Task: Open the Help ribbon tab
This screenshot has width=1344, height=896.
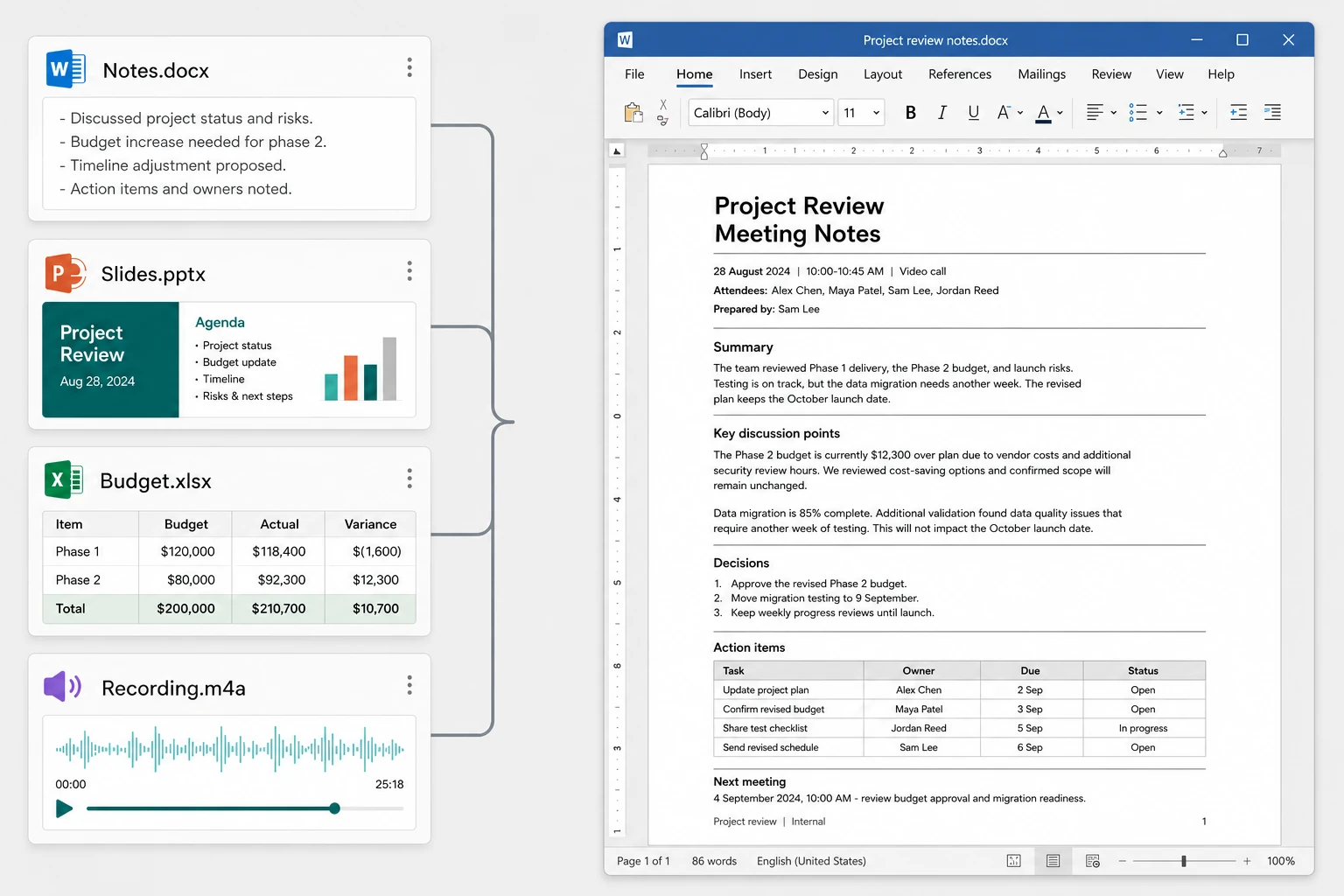Action: 1221,74
